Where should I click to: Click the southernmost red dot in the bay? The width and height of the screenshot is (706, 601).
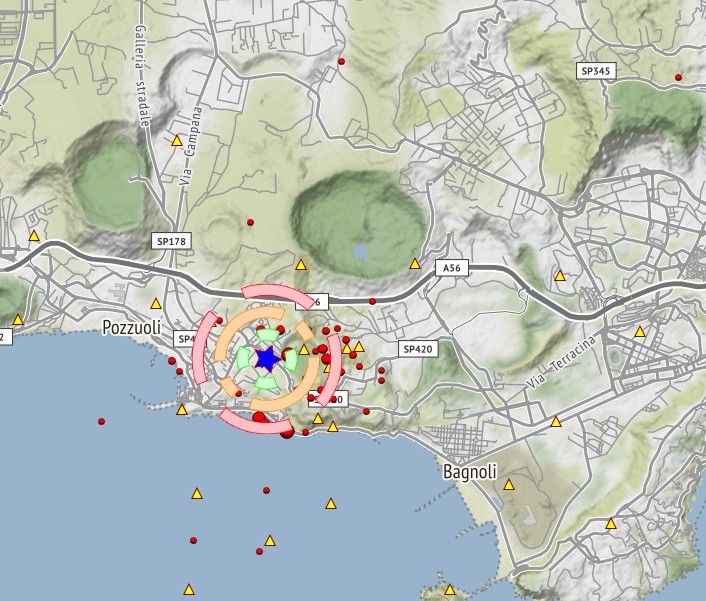tap(259, 551)
